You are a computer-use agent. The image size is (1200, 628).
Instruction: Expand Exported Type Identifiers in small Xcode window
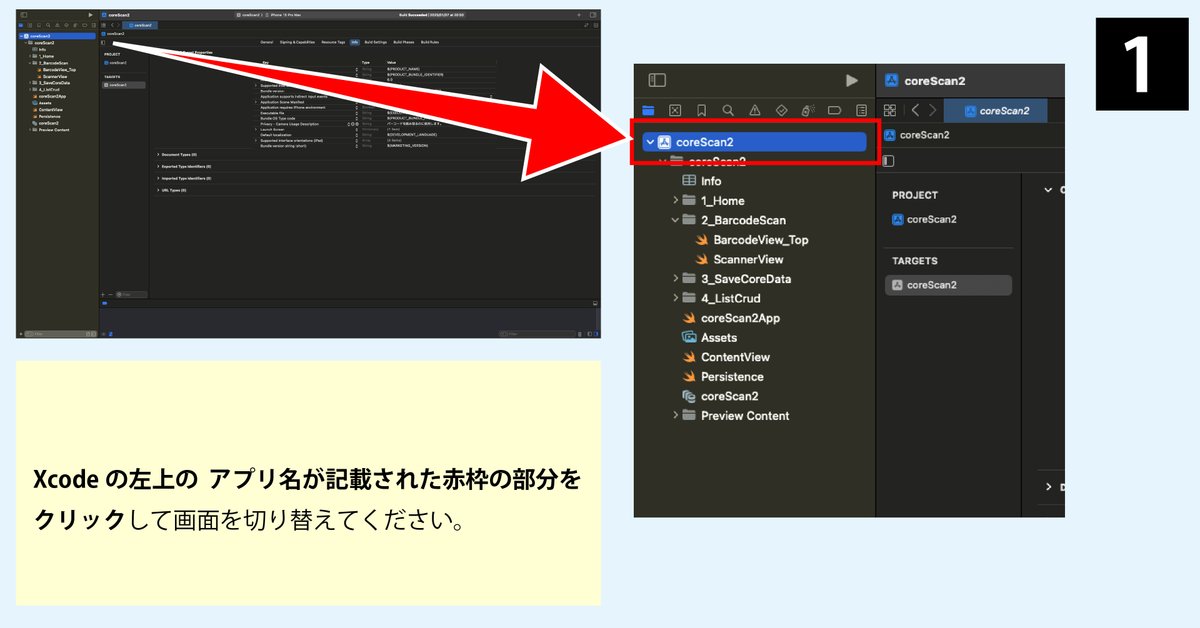[x=158, y=166]
